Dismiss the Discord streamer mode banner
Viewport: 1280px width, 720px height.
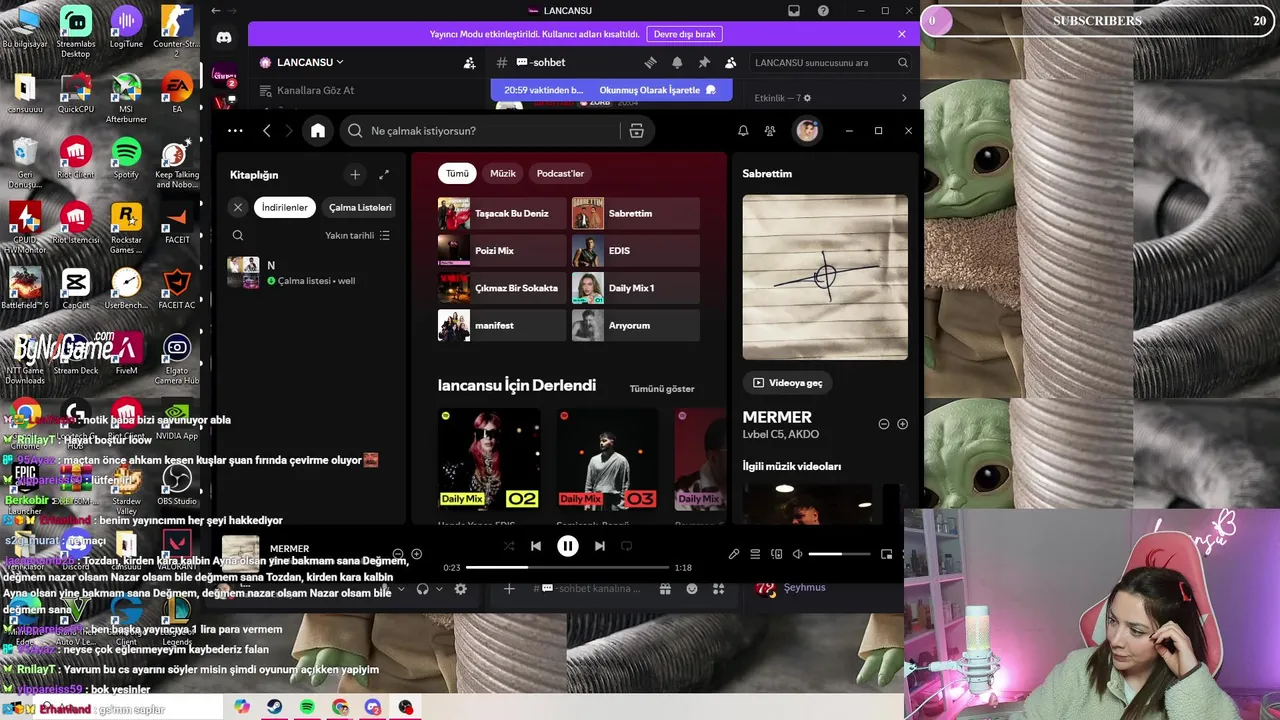click(x=902, y=34)
